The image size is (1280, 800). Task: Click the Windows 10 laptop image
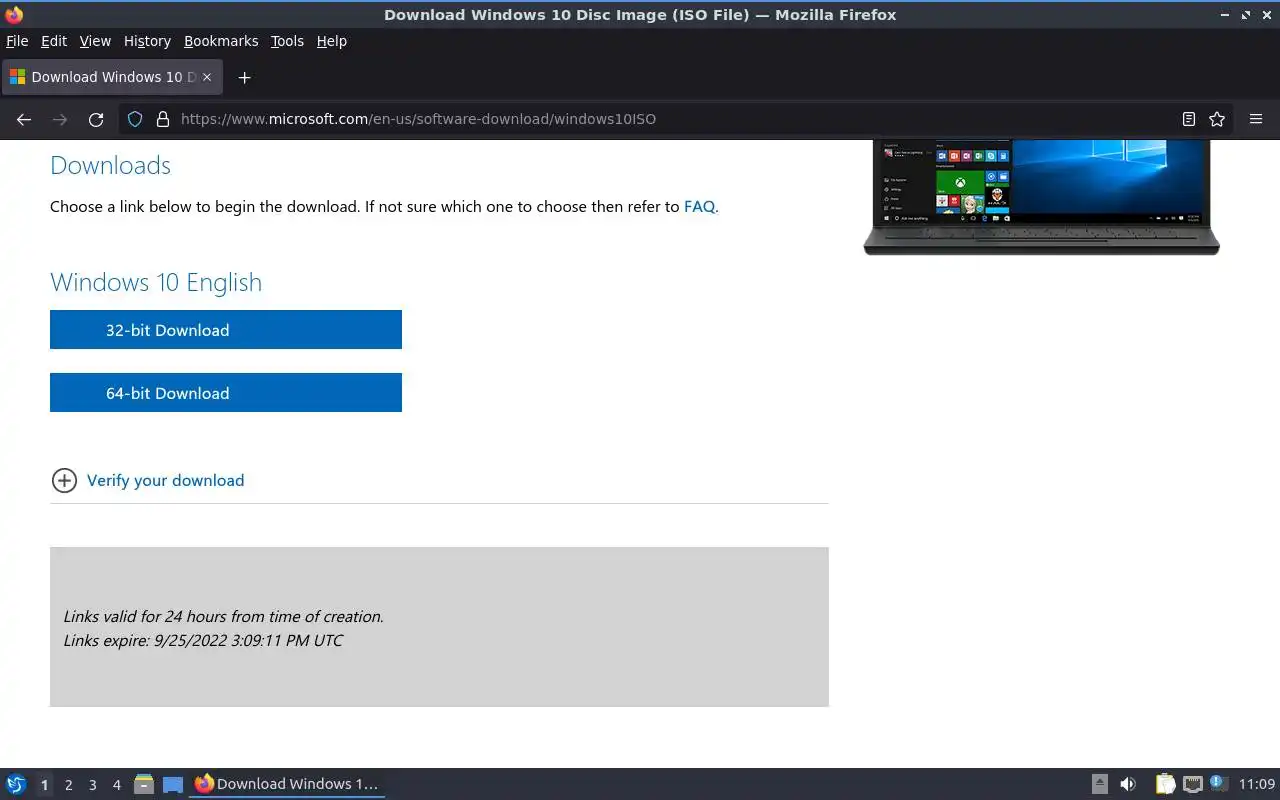(x=1041, y=197)
